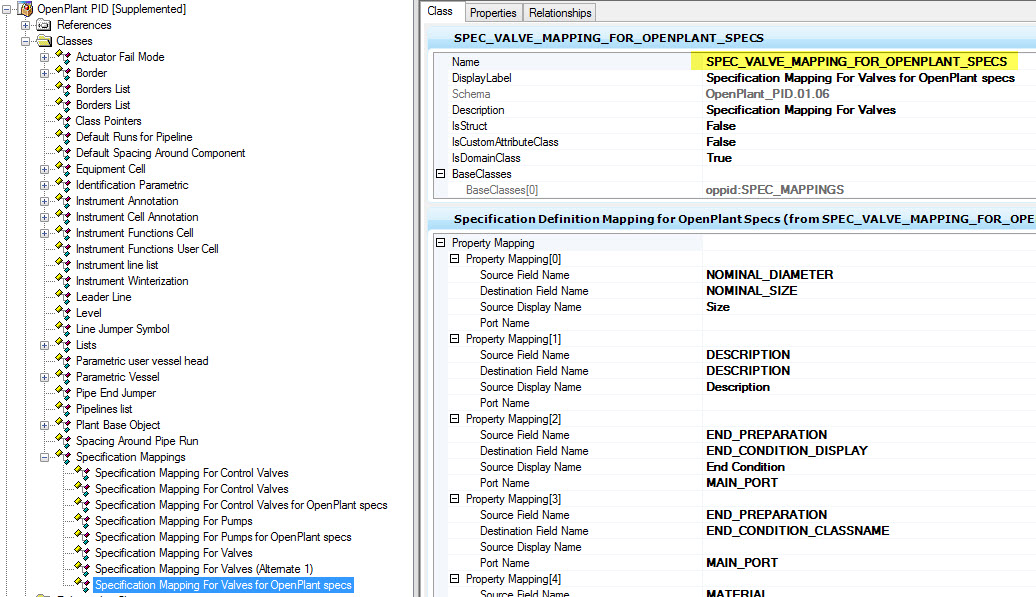This screenshot has width=1036, height=597.
Task: Click the Parametric Vessel class icon
Action: click(x=63, y=377)
